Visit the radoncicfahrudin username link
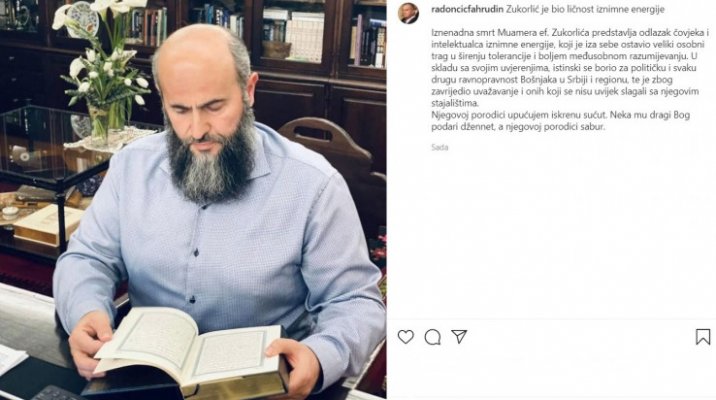716x400 pixels. (467, 9)
